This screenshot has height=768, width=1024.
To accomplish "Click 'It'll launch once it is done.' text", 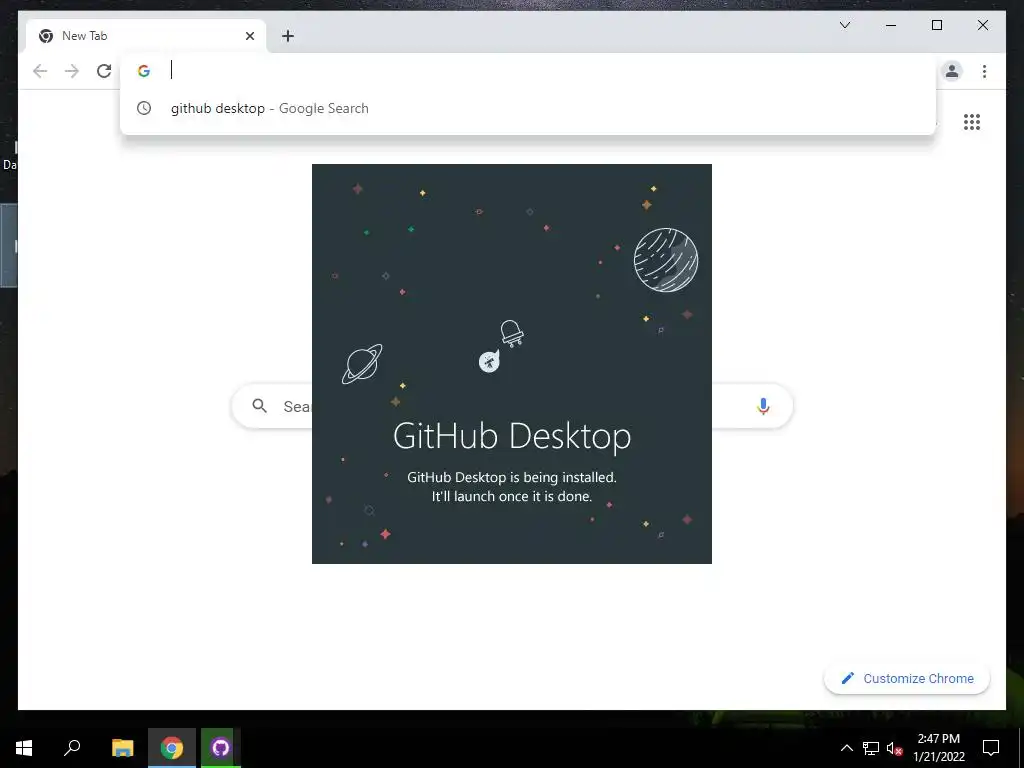I will pos(512,496).
